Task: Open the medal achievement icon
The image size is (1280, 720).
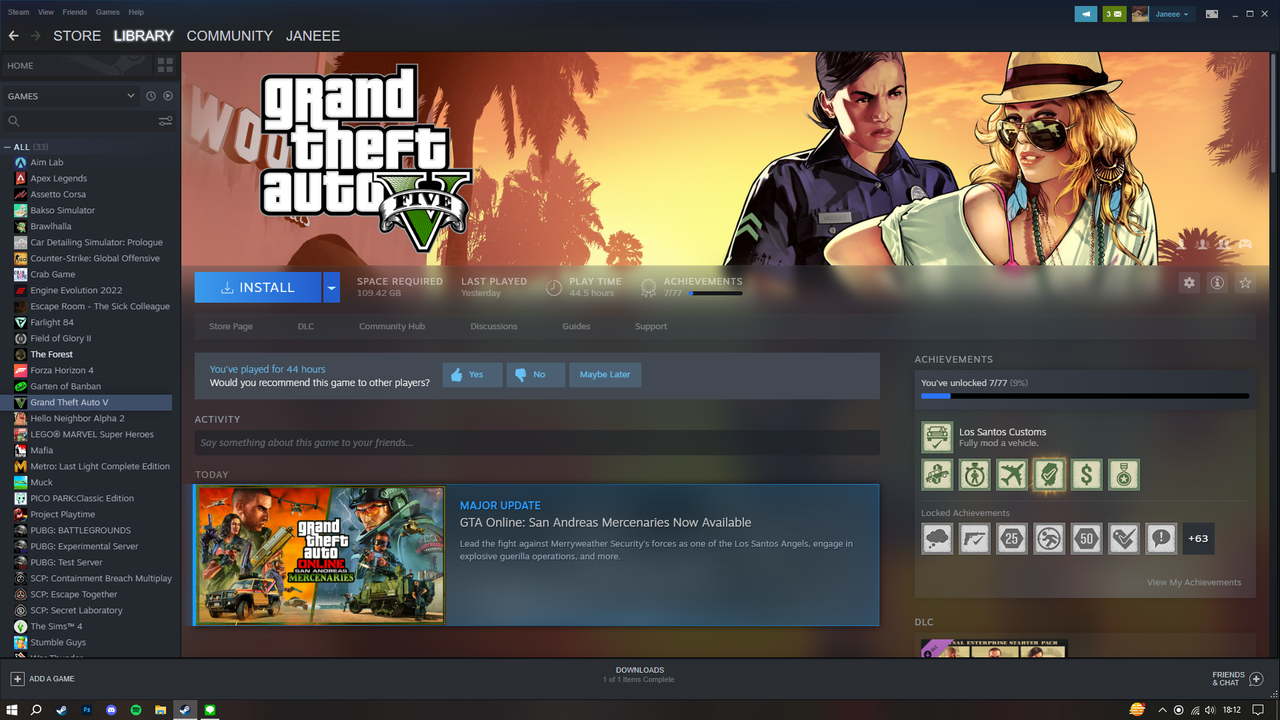Action: (x=1124, y=474)
